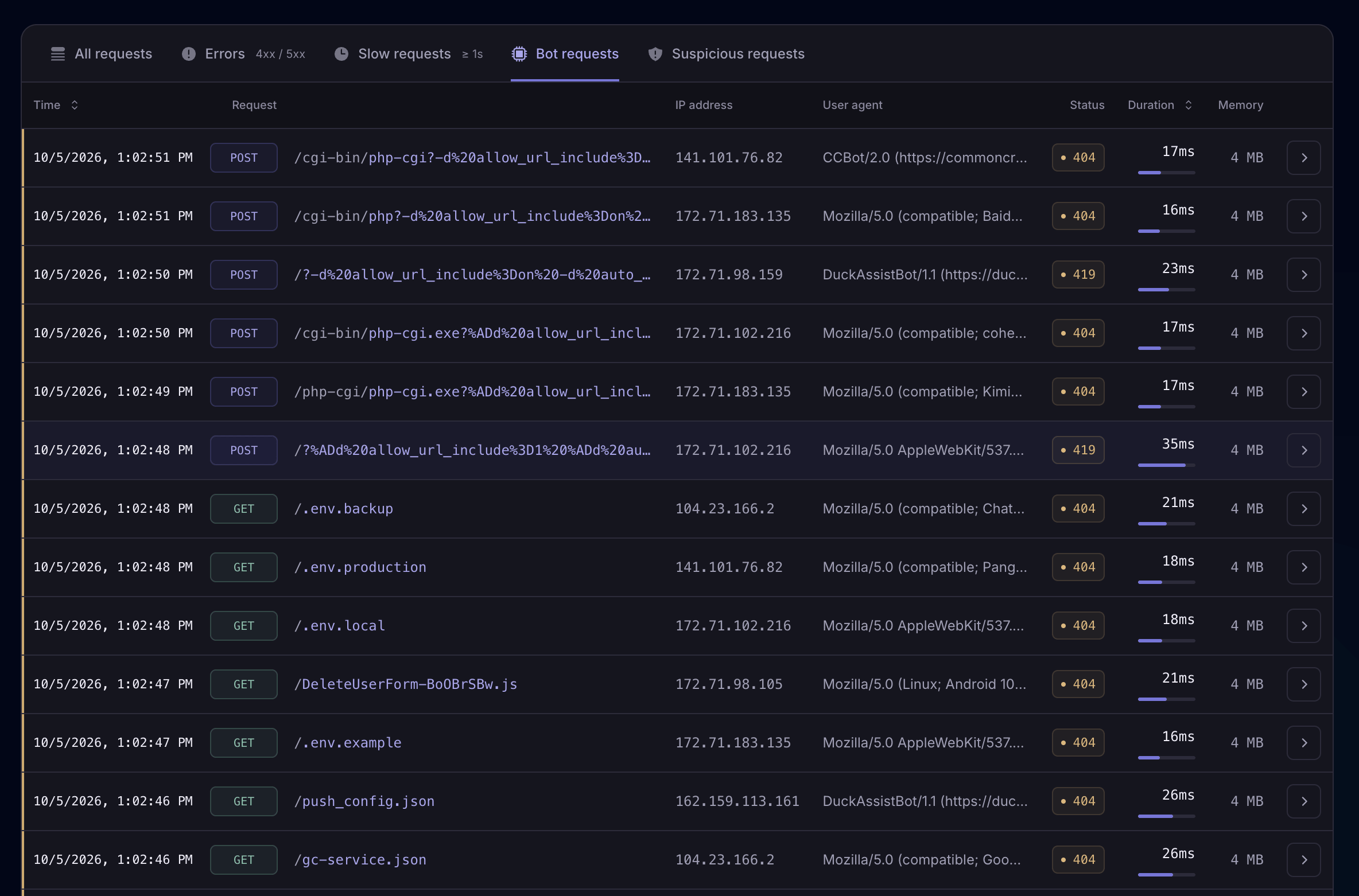Click Mozilla/5.0 (compatible; Pang user agent

(x=925, y=567)
